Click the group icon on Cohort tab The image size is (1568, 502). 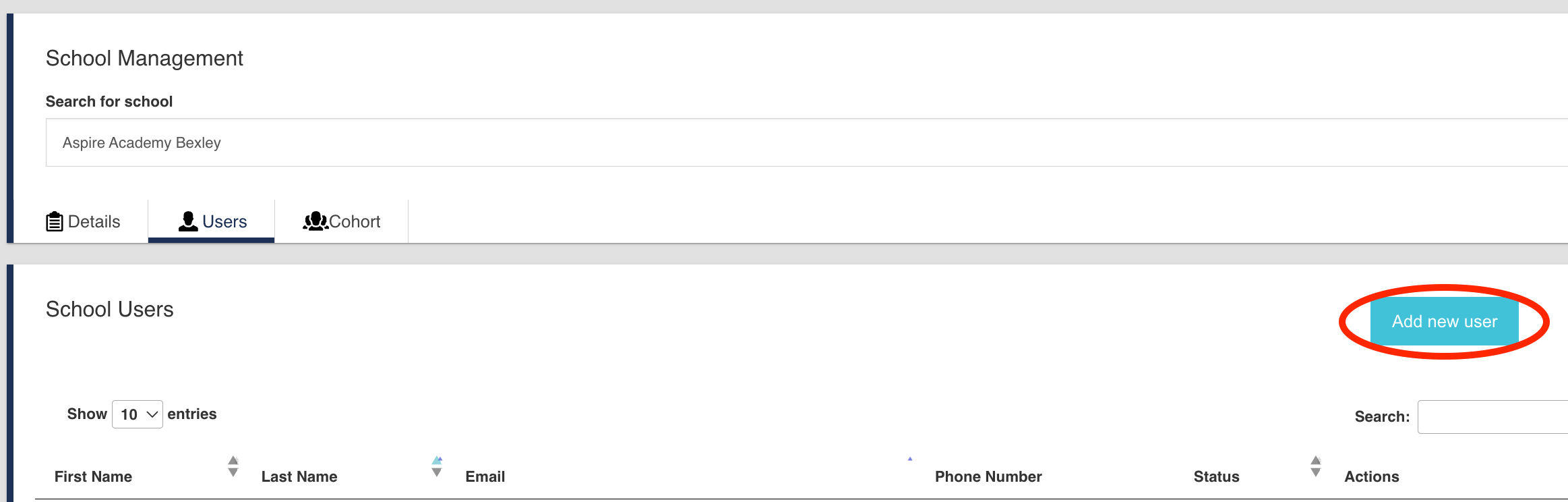315,221
